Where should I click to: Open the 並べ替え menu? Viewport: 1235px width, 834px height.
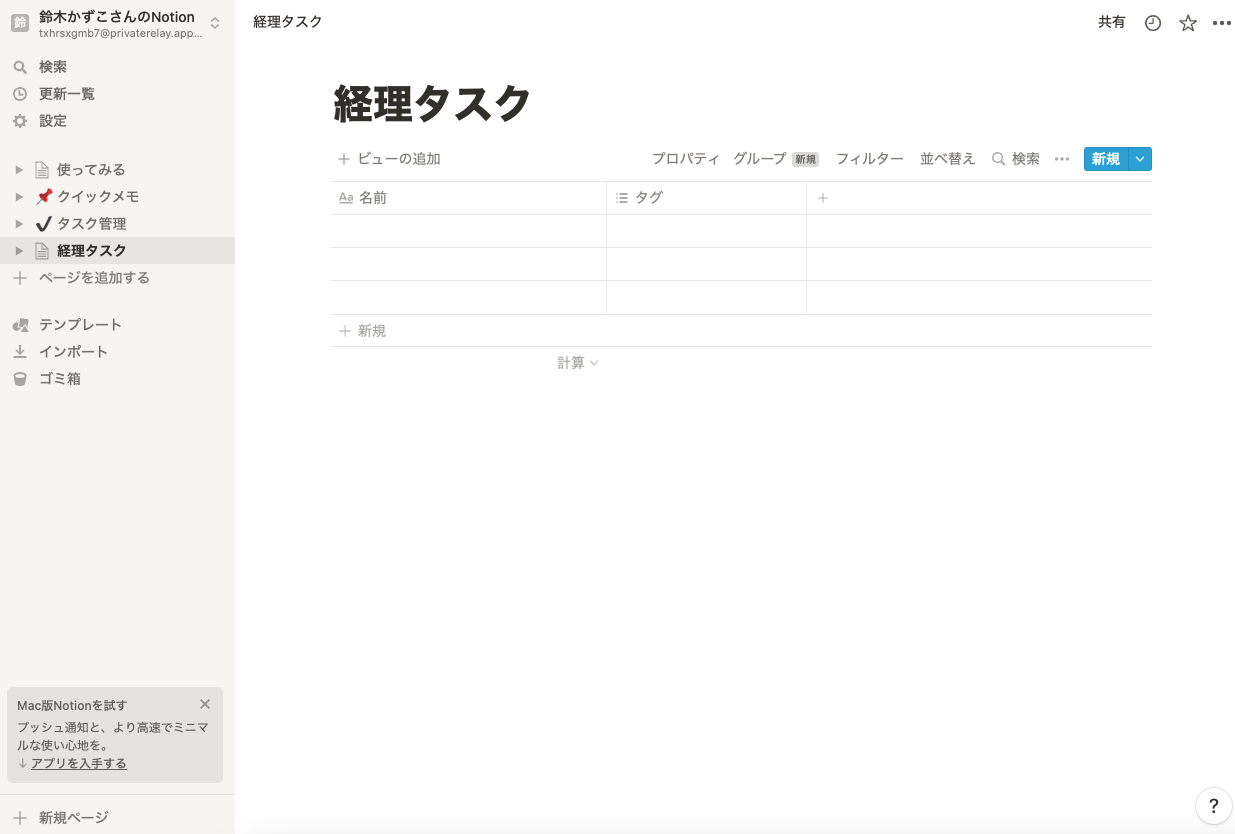(948, 159)
